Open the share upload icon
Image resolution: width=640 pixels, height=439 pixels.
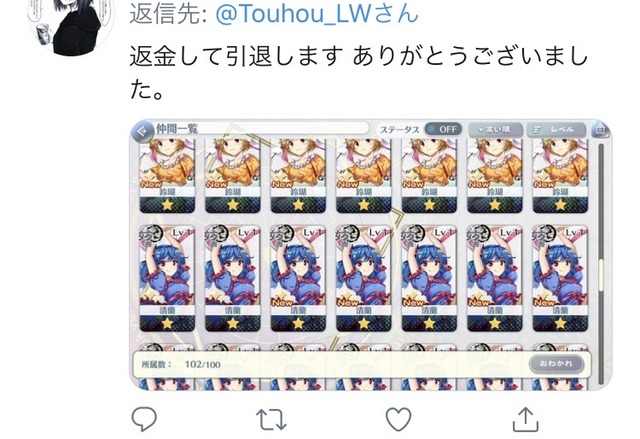pos(525,419)
